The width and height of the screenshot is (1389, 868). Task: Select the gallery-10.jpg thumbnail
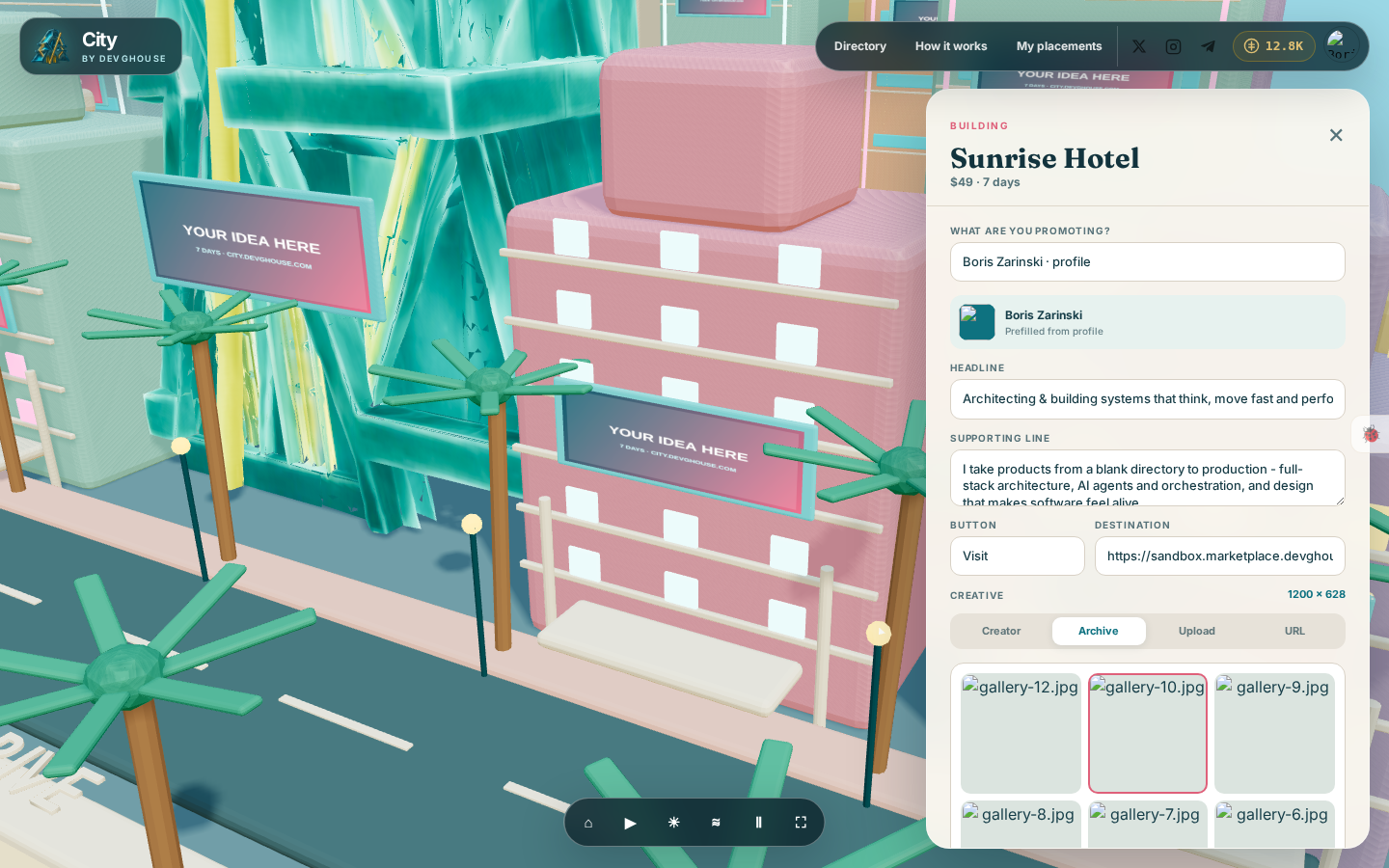[1148, 733]
